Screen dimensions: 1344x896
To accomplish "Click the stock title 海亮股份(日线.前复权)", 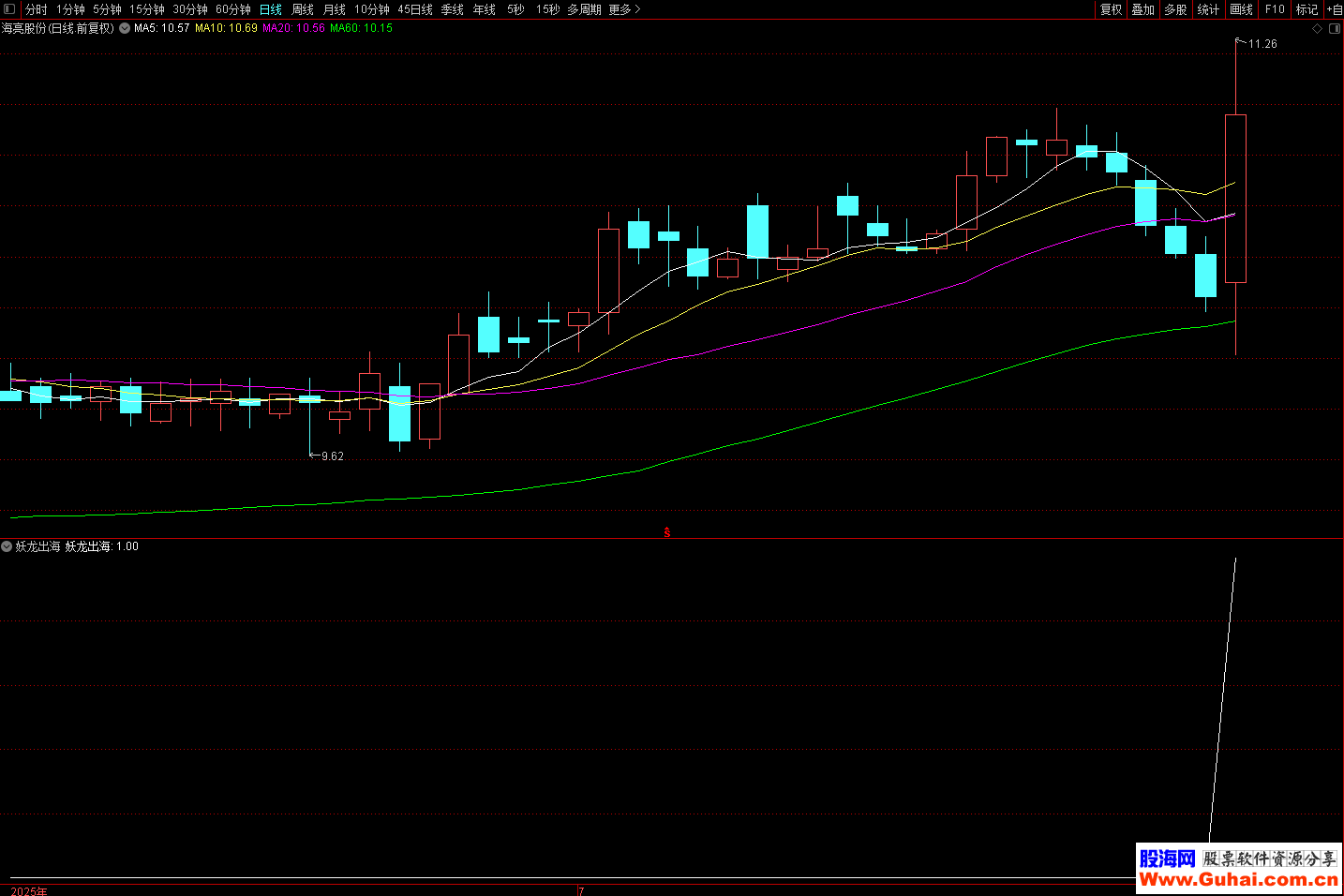I will pyautogui.click(x=58, y=28).
